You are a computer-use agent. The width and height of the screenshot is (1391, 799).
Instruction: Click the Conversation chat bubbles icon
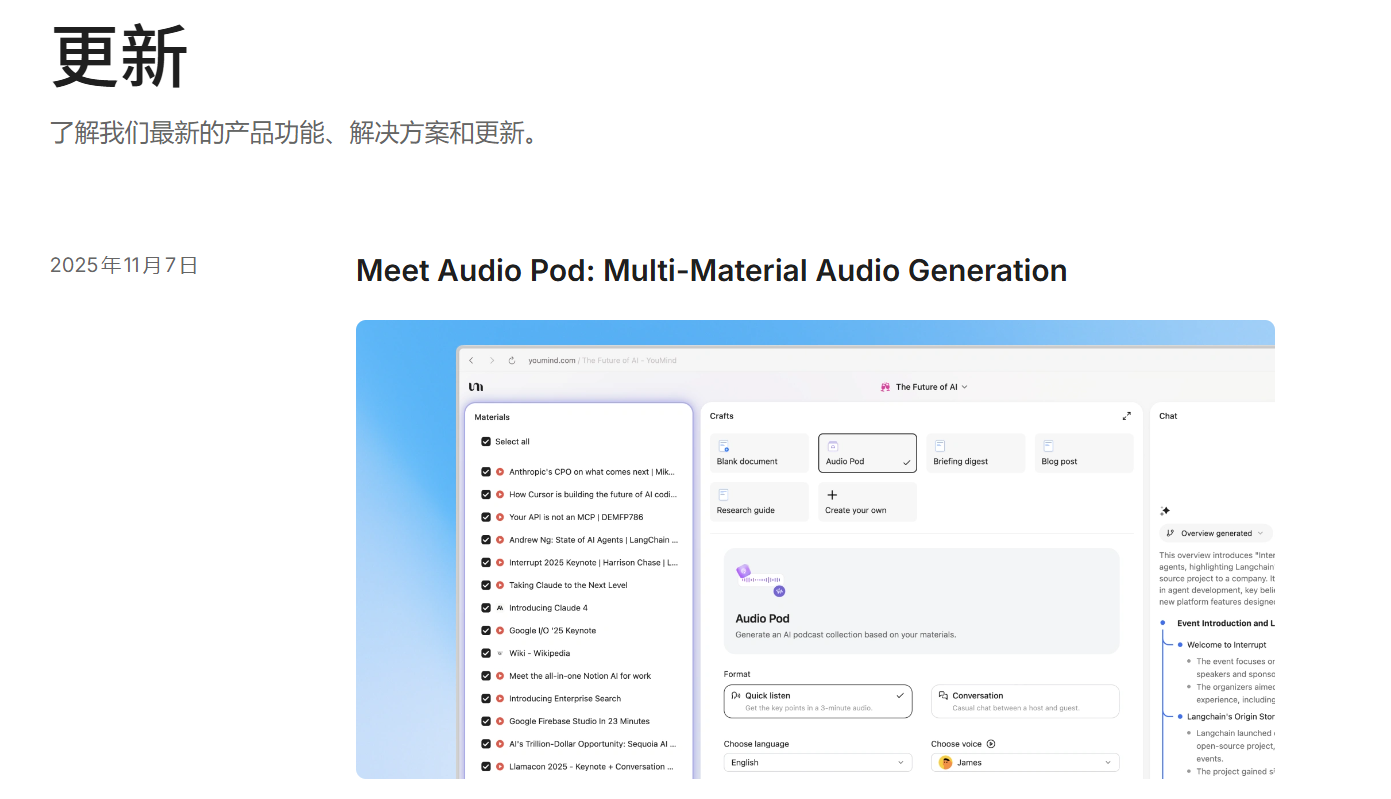click(x=943, y=695)
